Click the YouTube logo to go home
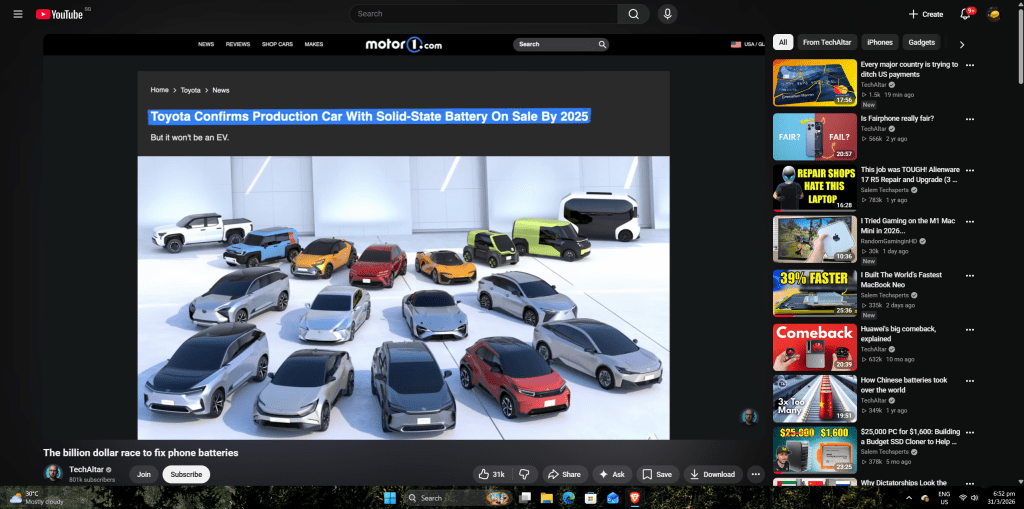Viewport: 1024px width, 509px height. (x=63, y=14)
